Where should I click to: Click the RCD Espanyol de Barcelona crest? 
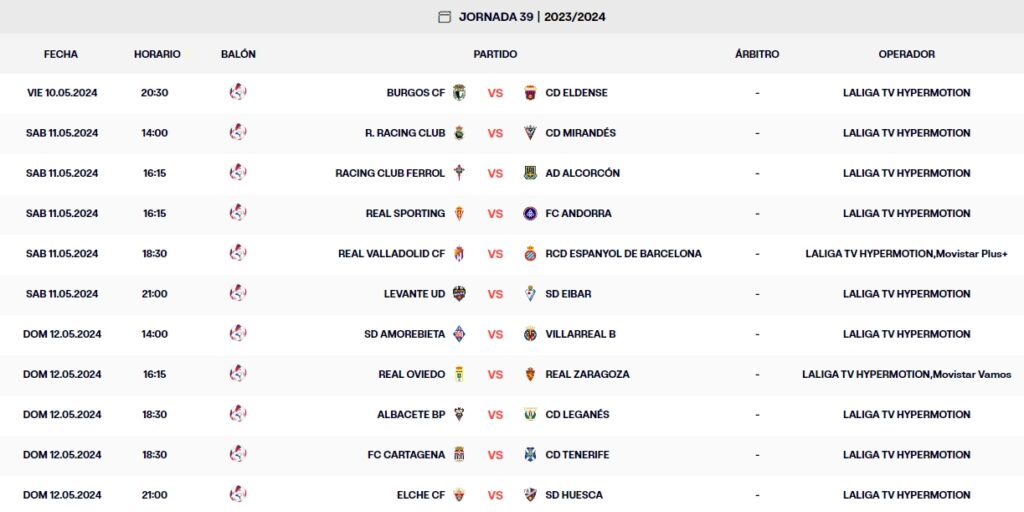click(x=530, y=254)
